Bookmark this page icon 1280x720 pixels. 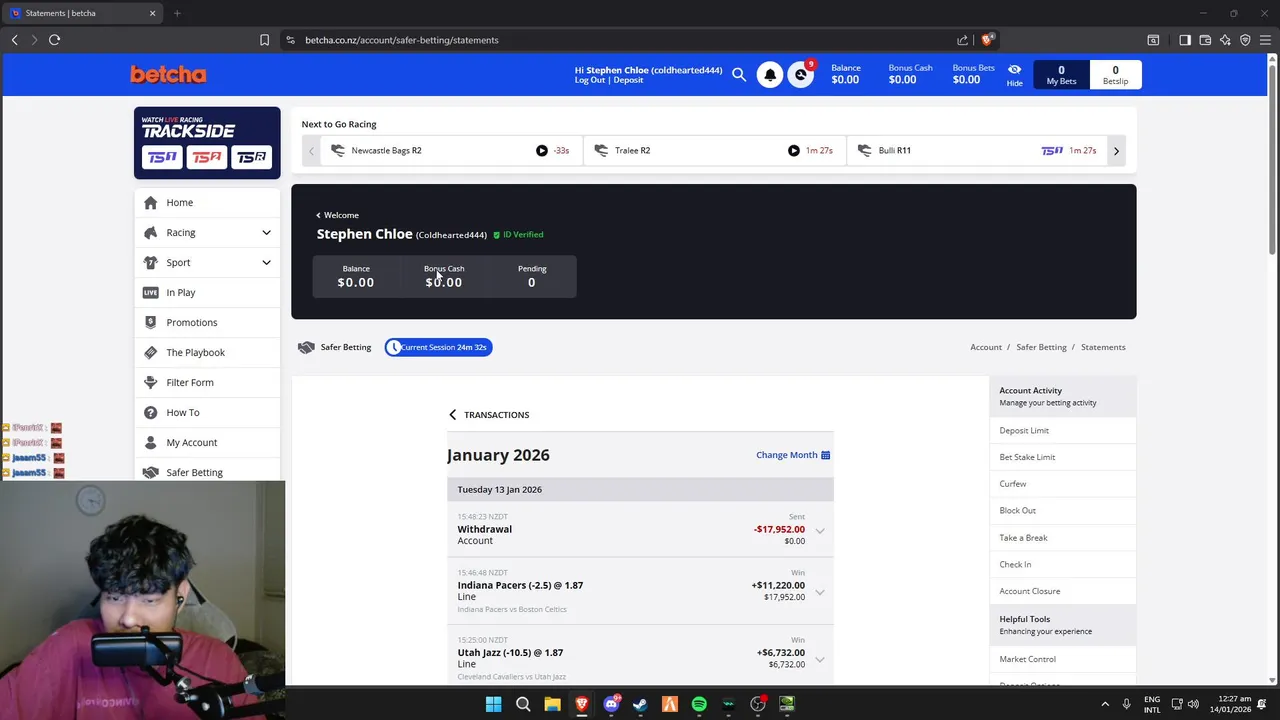(x=264, y=40)
